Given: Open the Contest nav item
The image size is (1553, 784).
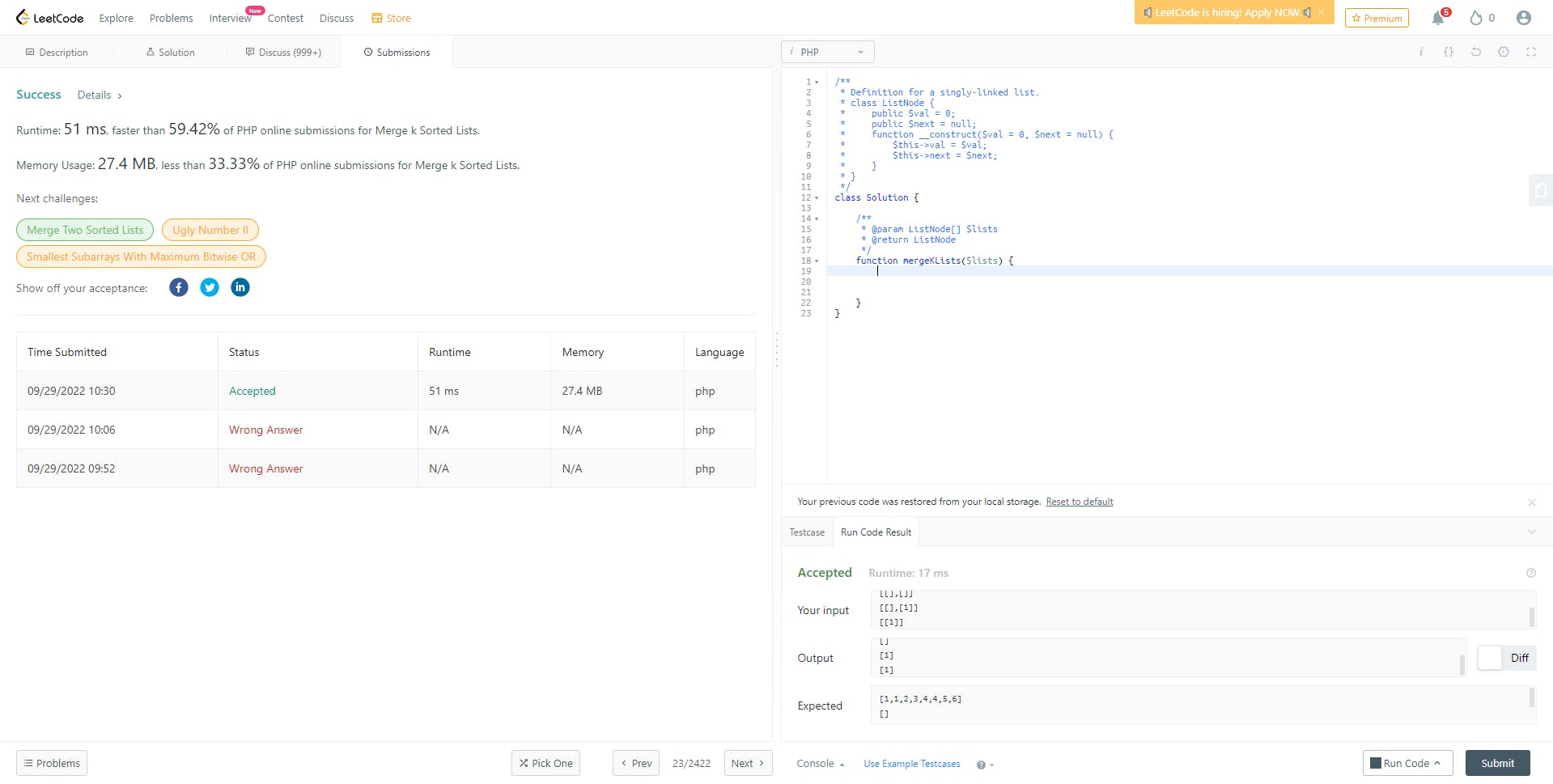Looking at the screenshot, I should pos(285,18).
